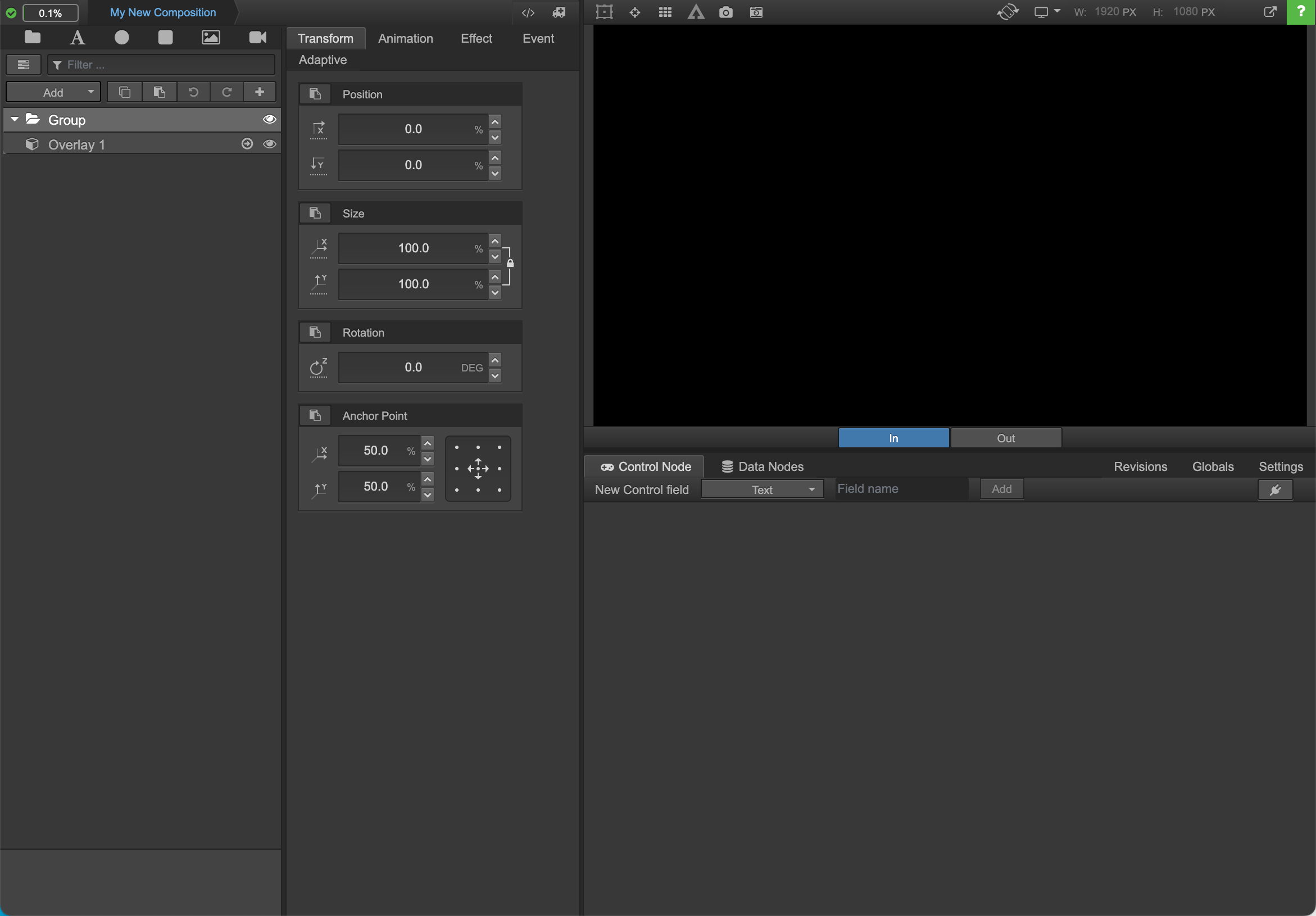
Task: Click the plug icon in Control Node
Action: tap(1276, 490)
